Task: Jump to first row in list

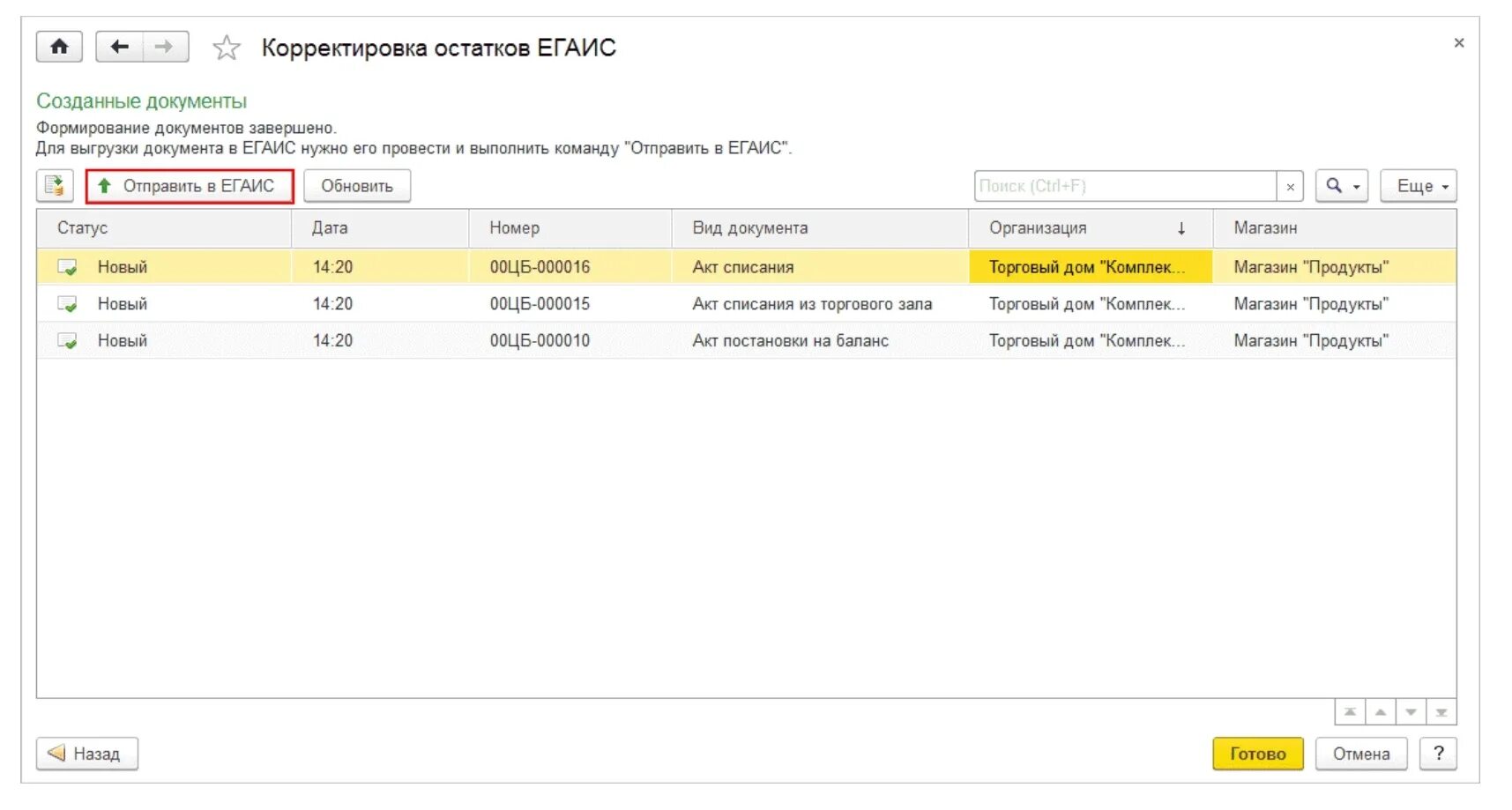Action: click(x=1350, y=712)
